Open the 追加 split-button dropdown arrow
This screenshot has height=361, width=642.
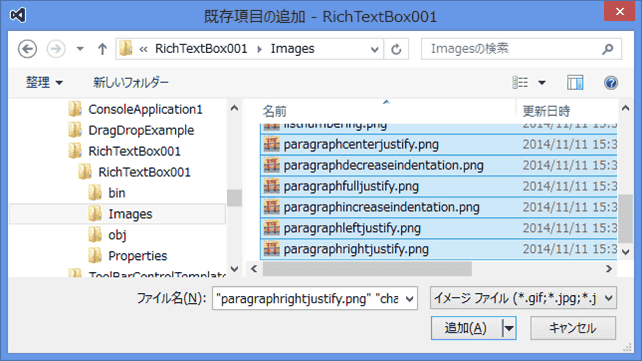click(x=509, y=328)
